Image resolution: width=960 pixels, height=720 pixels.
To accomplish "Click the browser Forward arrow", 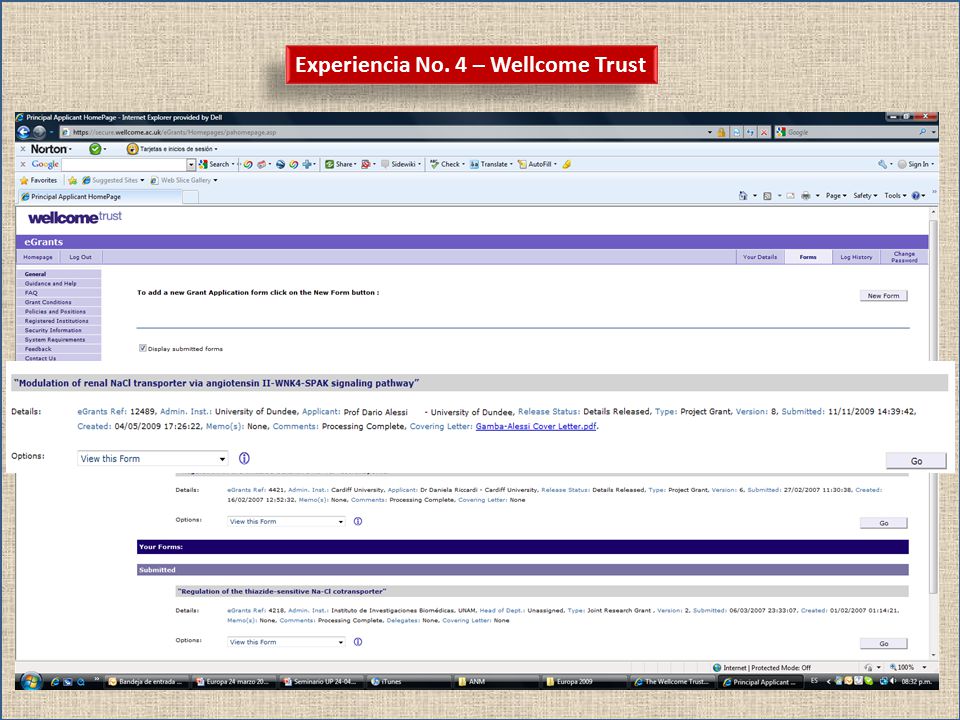I will (39, 132).
